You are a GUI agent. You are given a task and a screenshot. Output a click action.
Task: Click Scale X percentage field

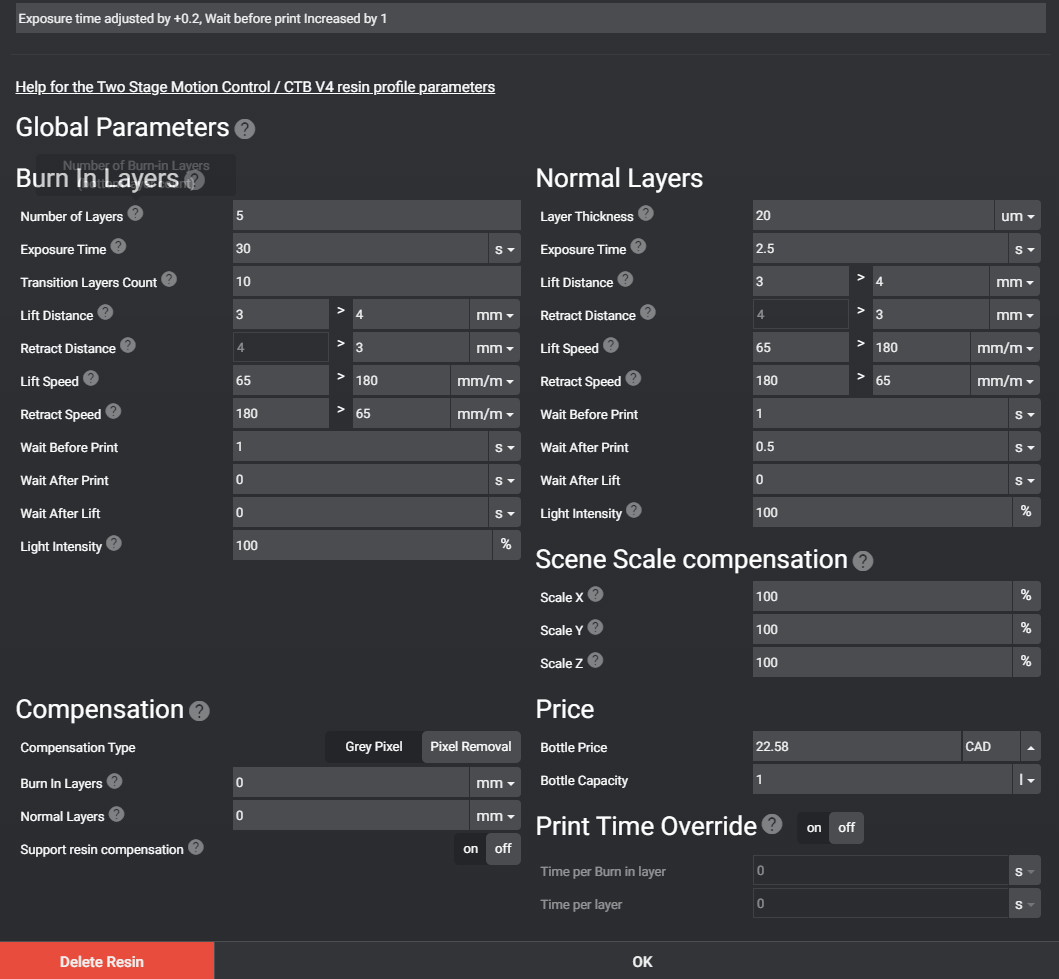[x=882, y=597]
